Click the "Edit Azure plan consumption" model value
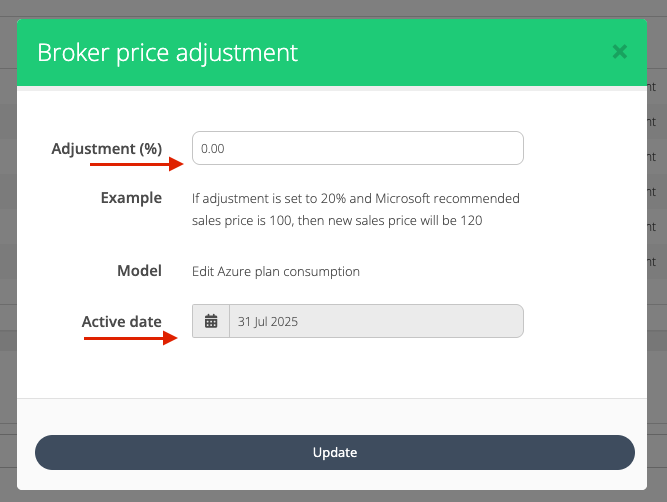 tap(275, 271)
